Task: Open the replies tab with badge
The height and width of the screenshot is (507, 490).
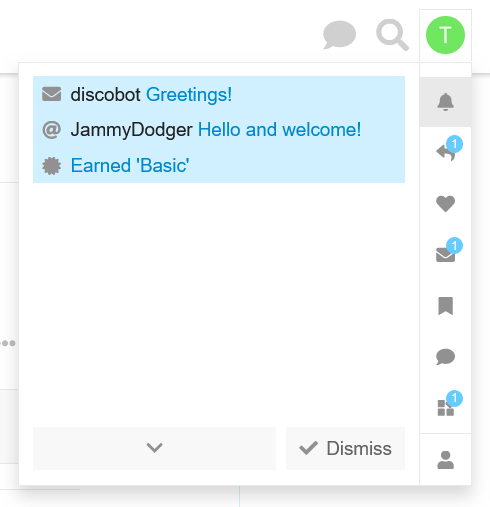Action: coord(445,152)
